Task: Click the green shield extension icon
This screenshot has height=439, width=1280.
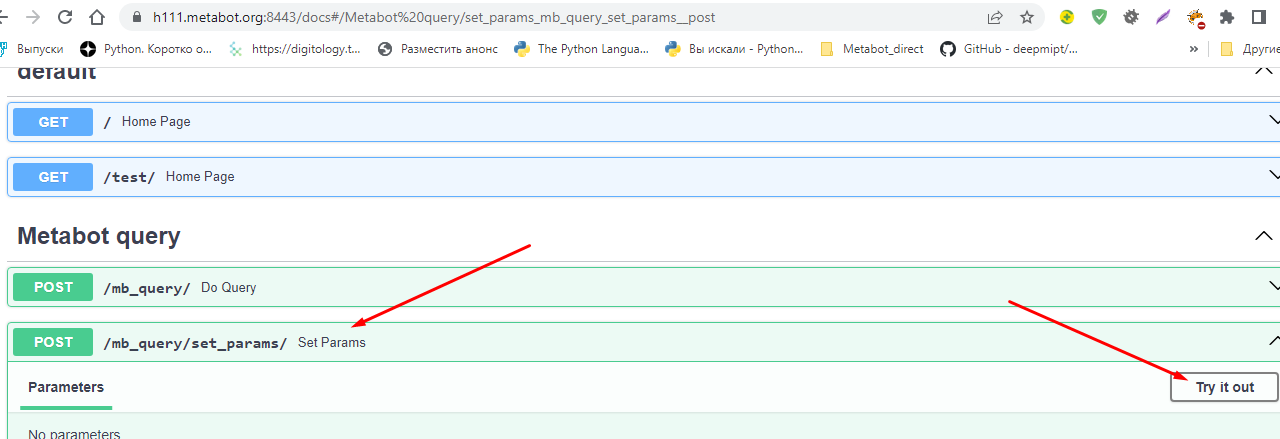Action: [1099, 17]
